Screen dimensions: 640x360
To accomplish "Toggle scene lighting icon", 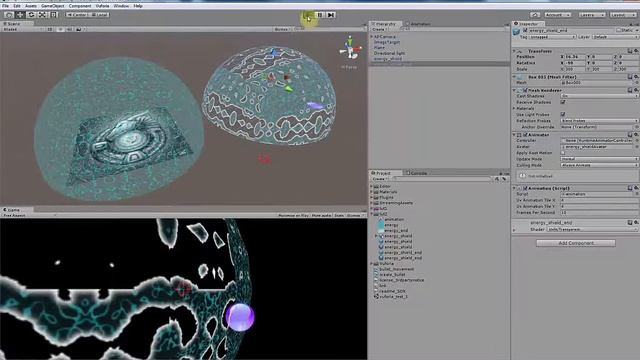I will (60, 29).
